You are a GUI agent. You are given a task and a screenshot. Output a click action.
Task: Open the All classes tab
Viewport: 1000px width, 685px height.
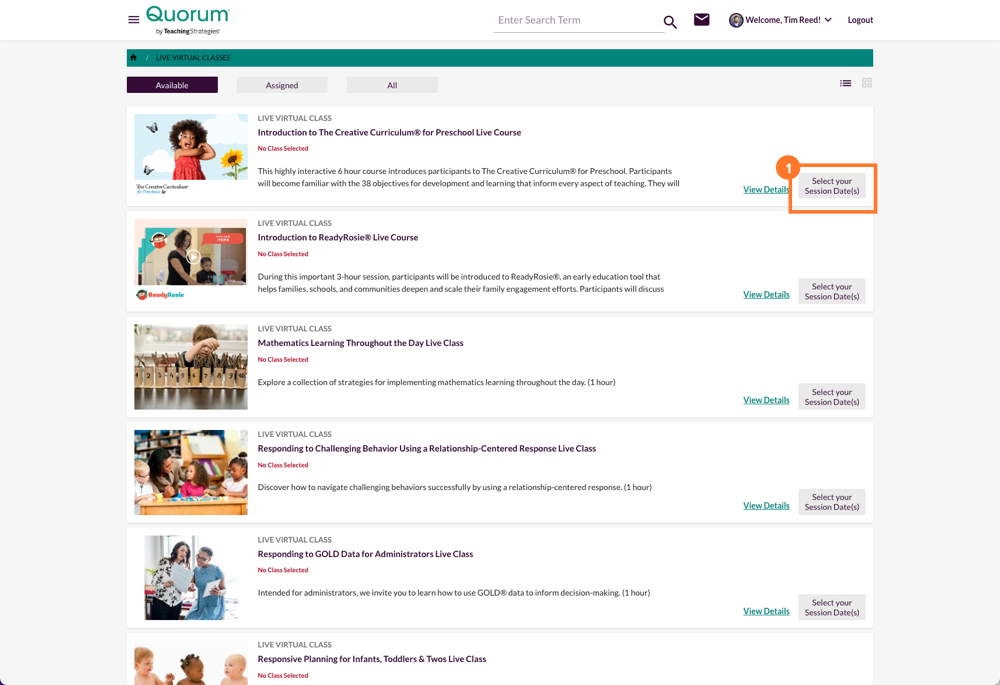(x=392, y=84)
